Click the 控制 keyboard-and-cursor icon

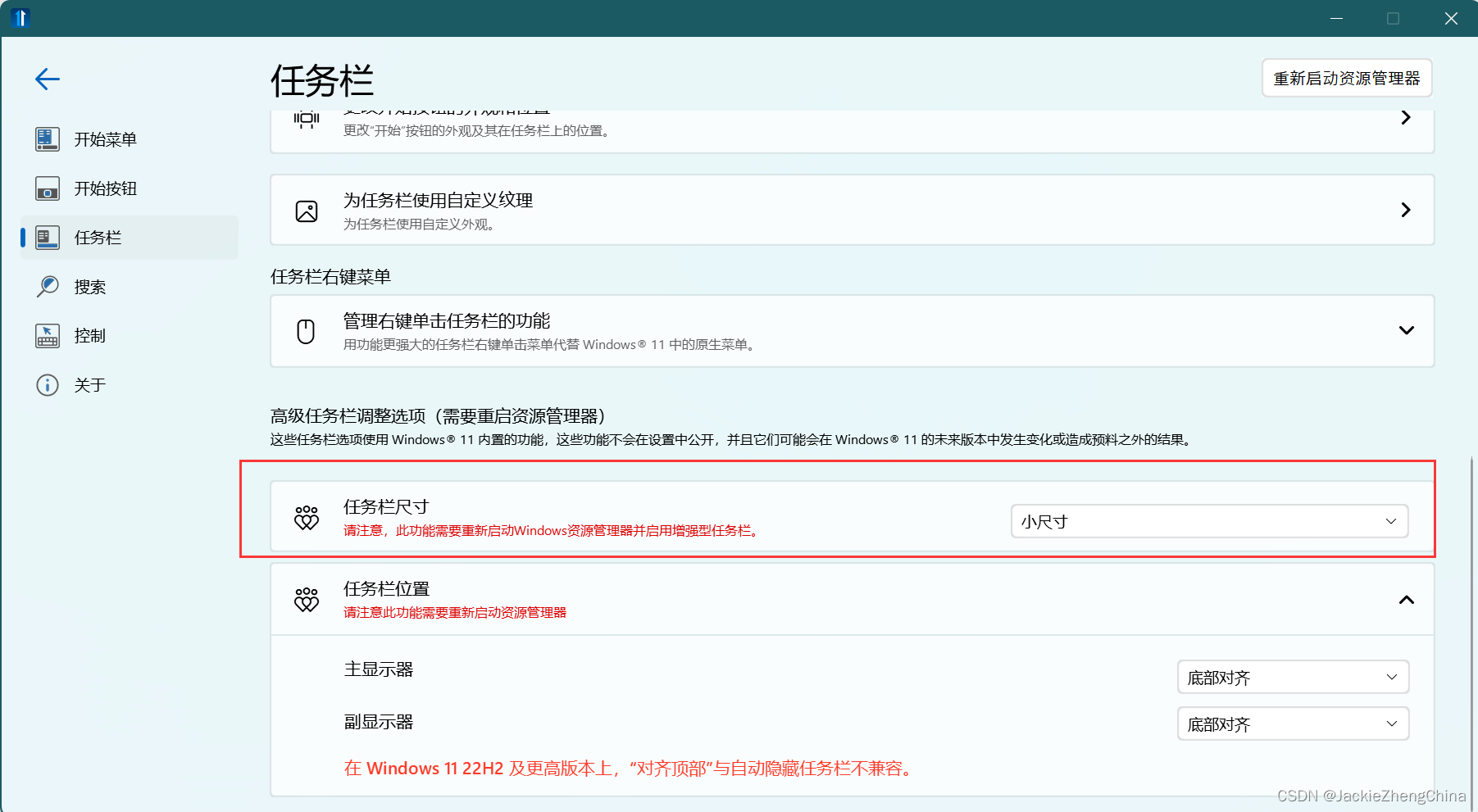click(47, 335)
